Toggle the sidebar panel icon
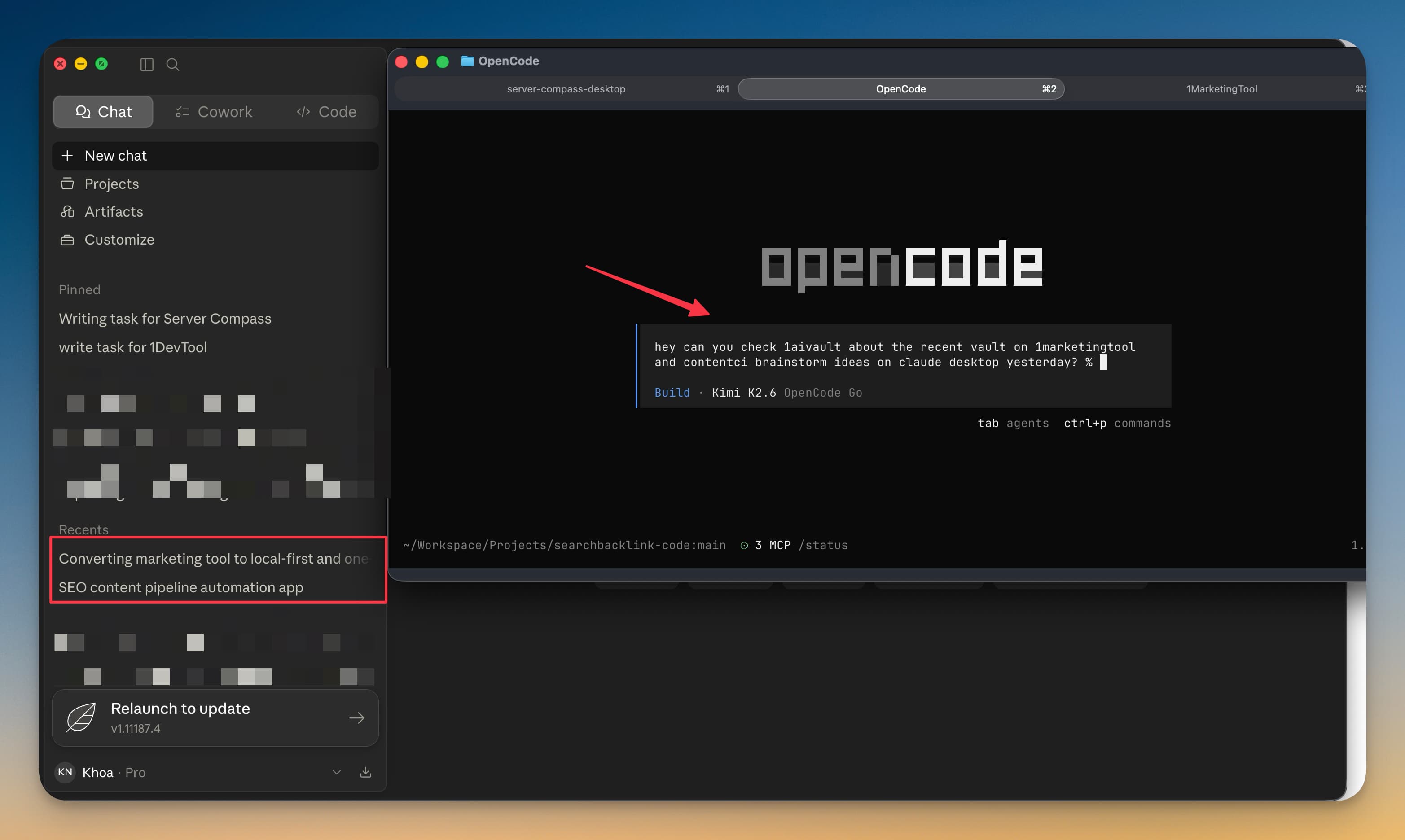The image size is (1405, 840). pos(147,65)
